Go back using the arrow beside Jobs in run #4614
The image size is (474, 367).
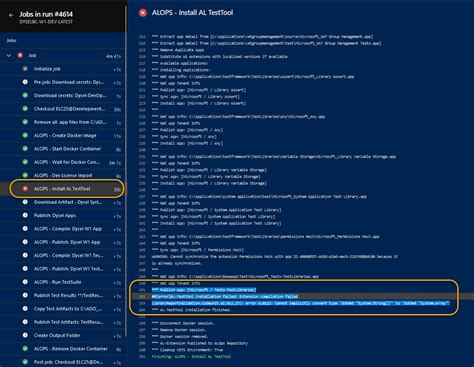(x=11, y=15)
